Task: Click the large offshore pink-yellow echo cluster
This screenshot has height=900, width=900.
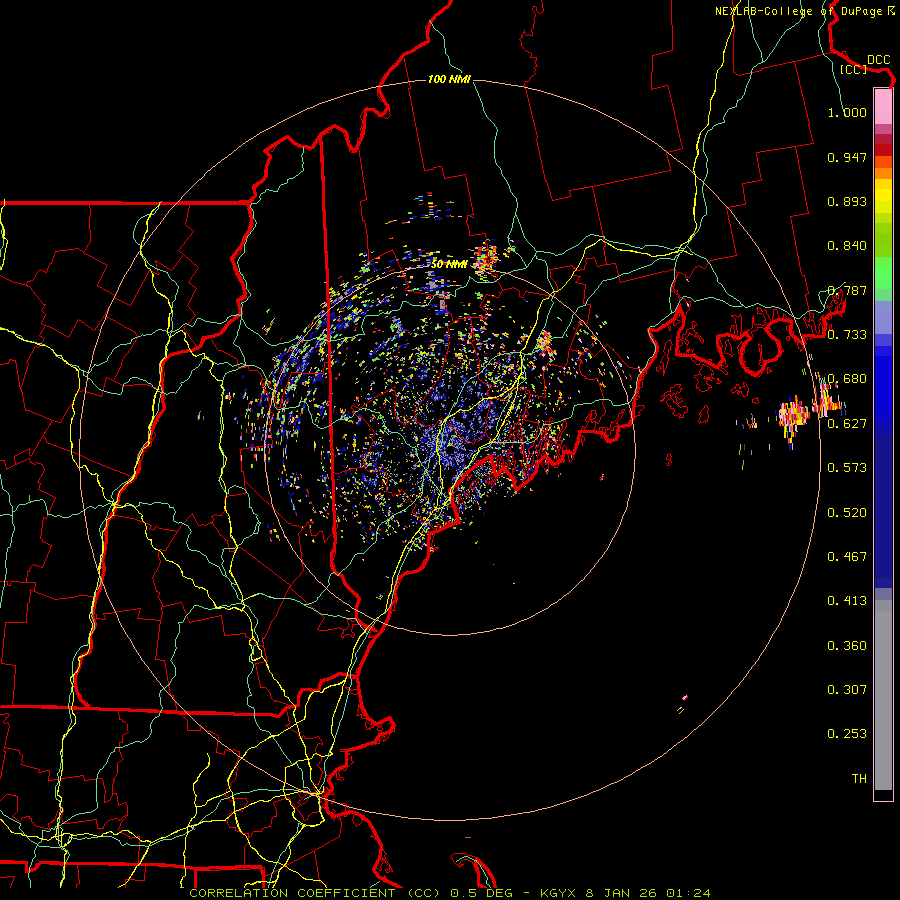Action: [x=794, y=416]
